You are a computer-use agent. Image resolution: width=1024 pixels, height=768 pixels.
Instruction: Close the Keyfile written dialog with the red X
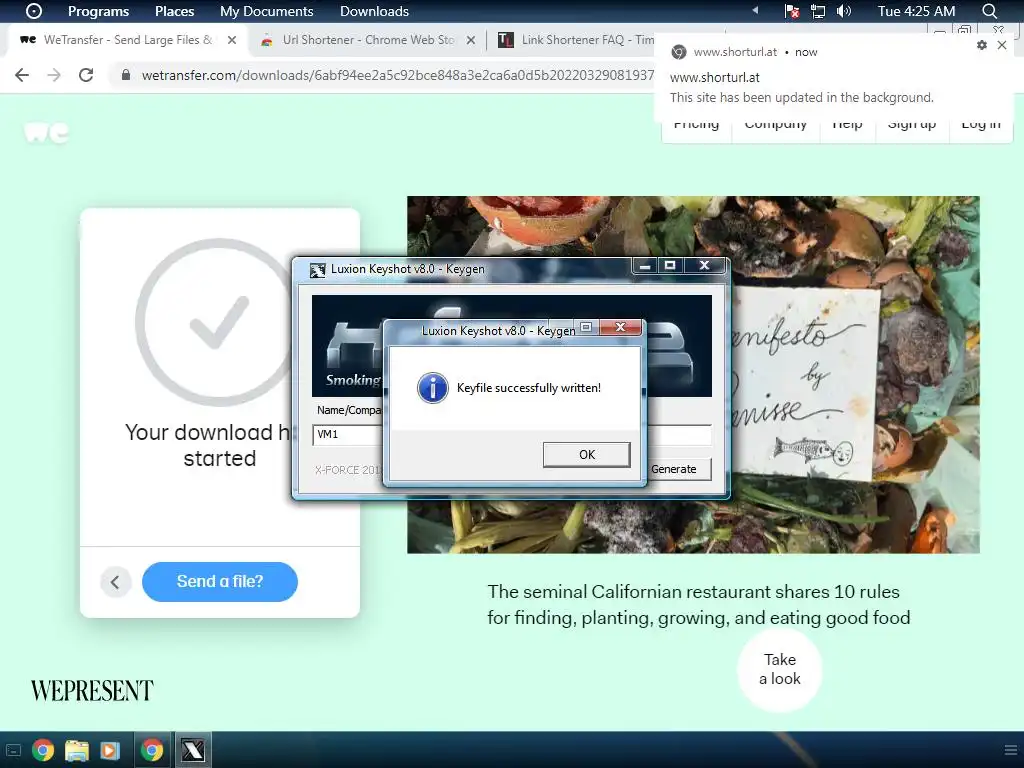pyautogui.click(x=620, y=327)
